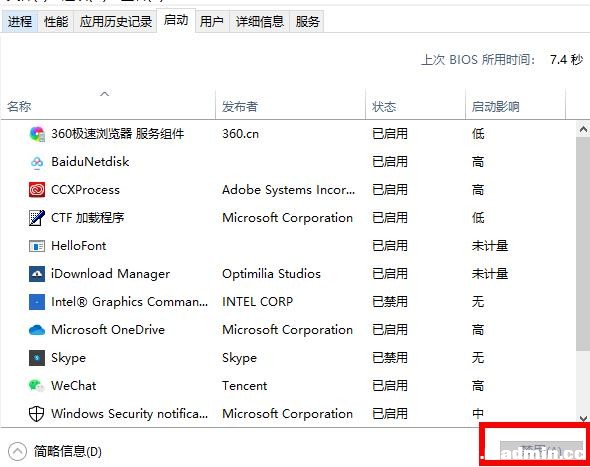Click the Skype startup icon

pyautogui.click(x=37, y=358)
